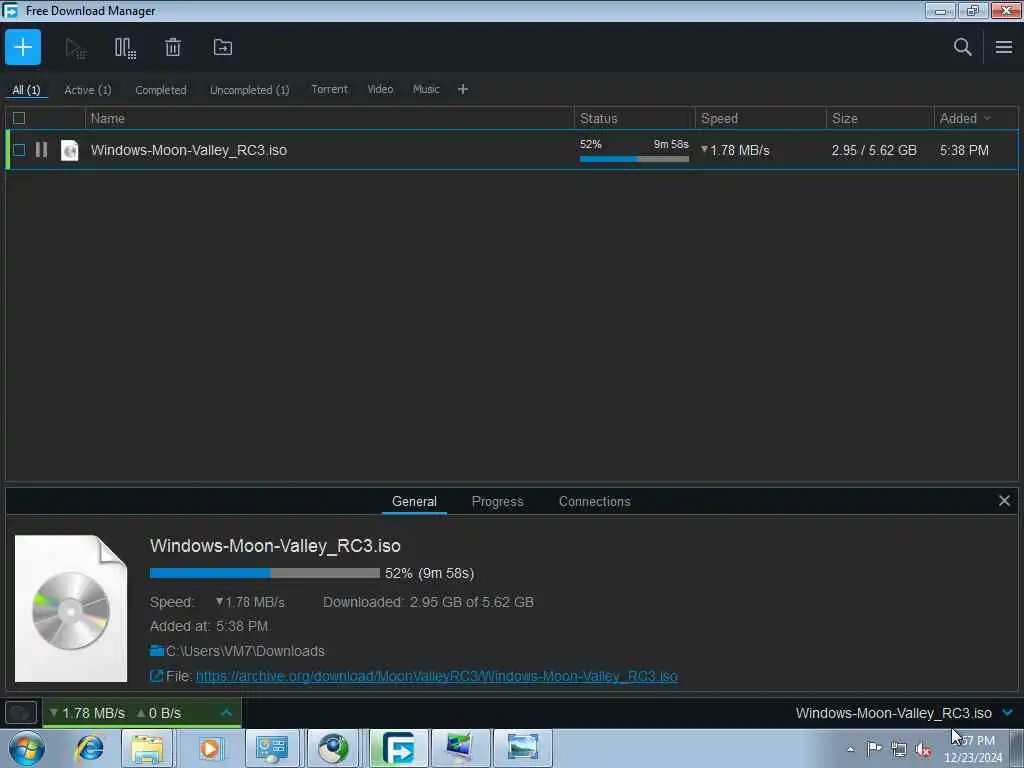Collapse details using chevron by status bar filename

click(1007, 712)
